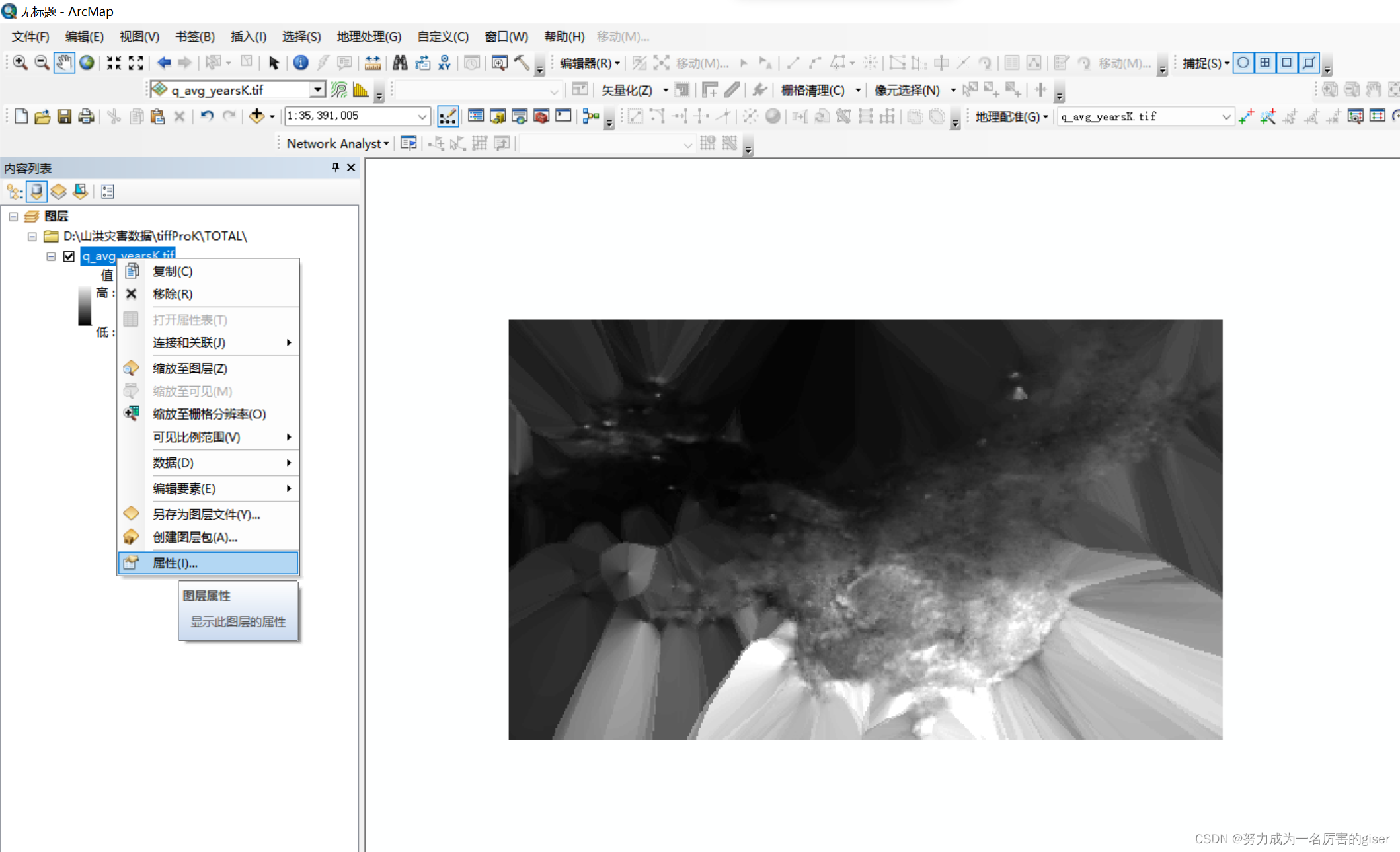Image resolution: width=1400 pixels, height=852 pixels.
Task: Activate the Pan hand tool
Action: coord(64,63)
